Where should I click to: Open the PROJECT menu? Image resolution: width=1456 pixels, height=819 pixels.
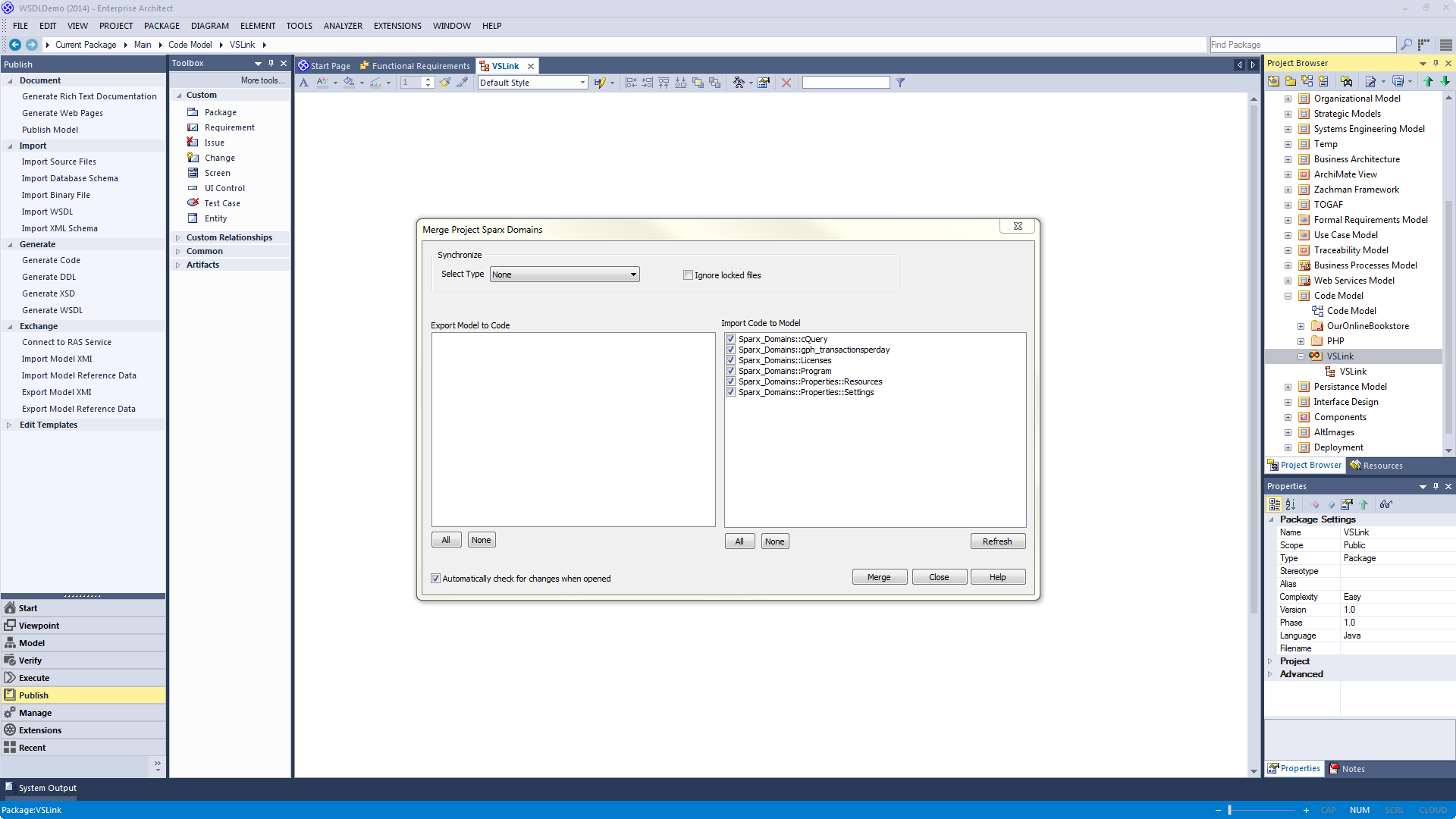(116, 26)
